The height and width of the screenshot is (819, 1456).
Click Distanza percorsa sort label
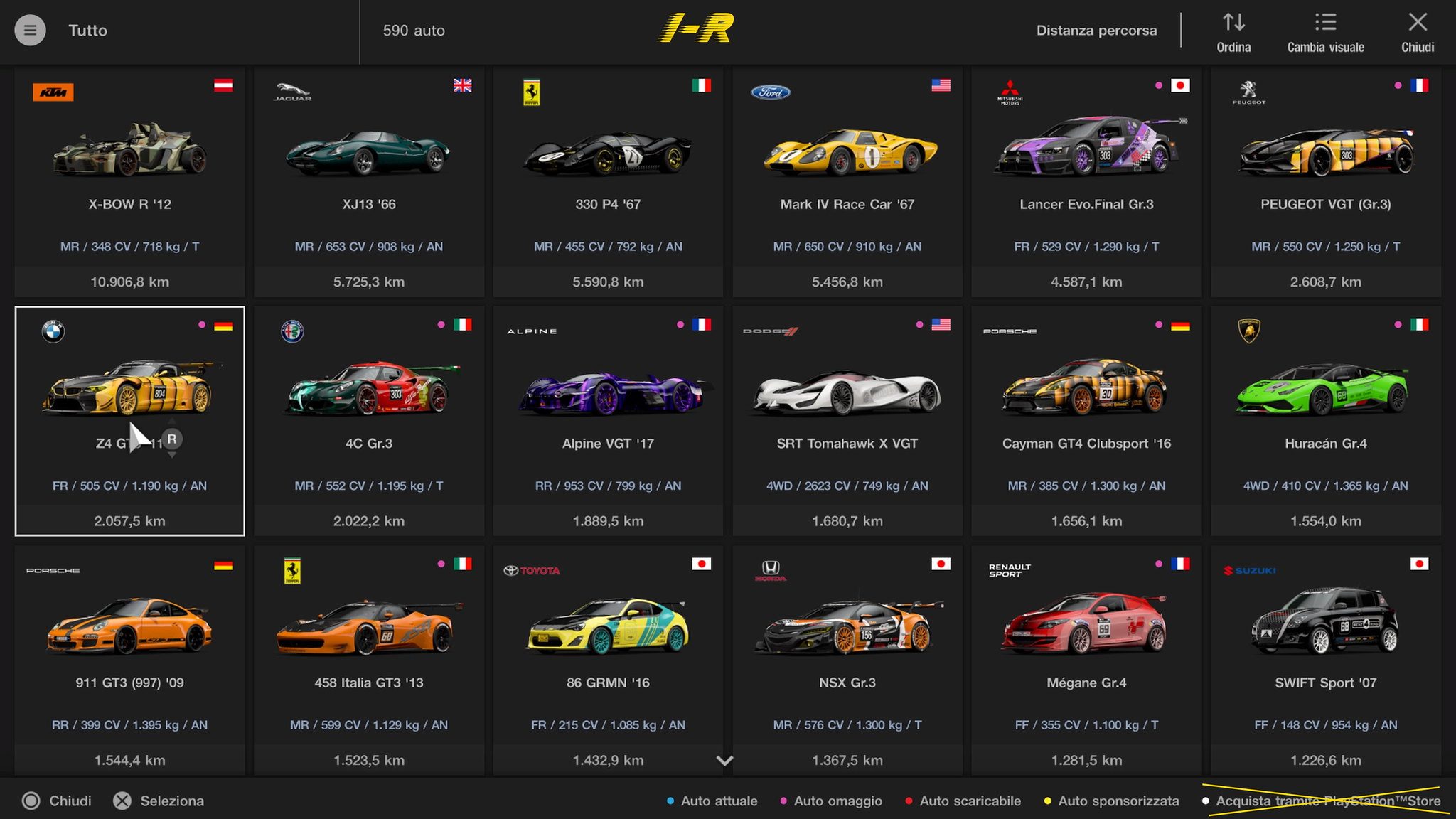pos(1096,31)
